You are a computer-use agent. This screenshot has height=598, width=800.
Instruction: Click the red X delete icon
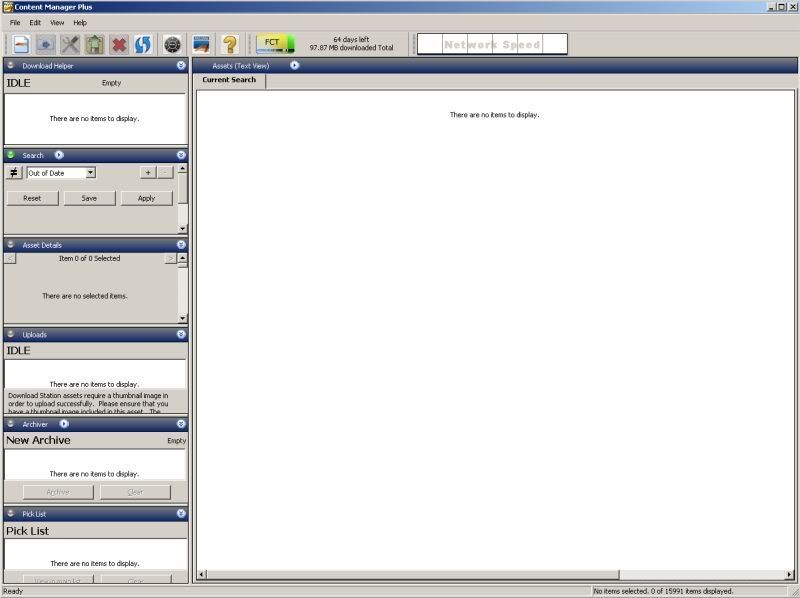119,44
